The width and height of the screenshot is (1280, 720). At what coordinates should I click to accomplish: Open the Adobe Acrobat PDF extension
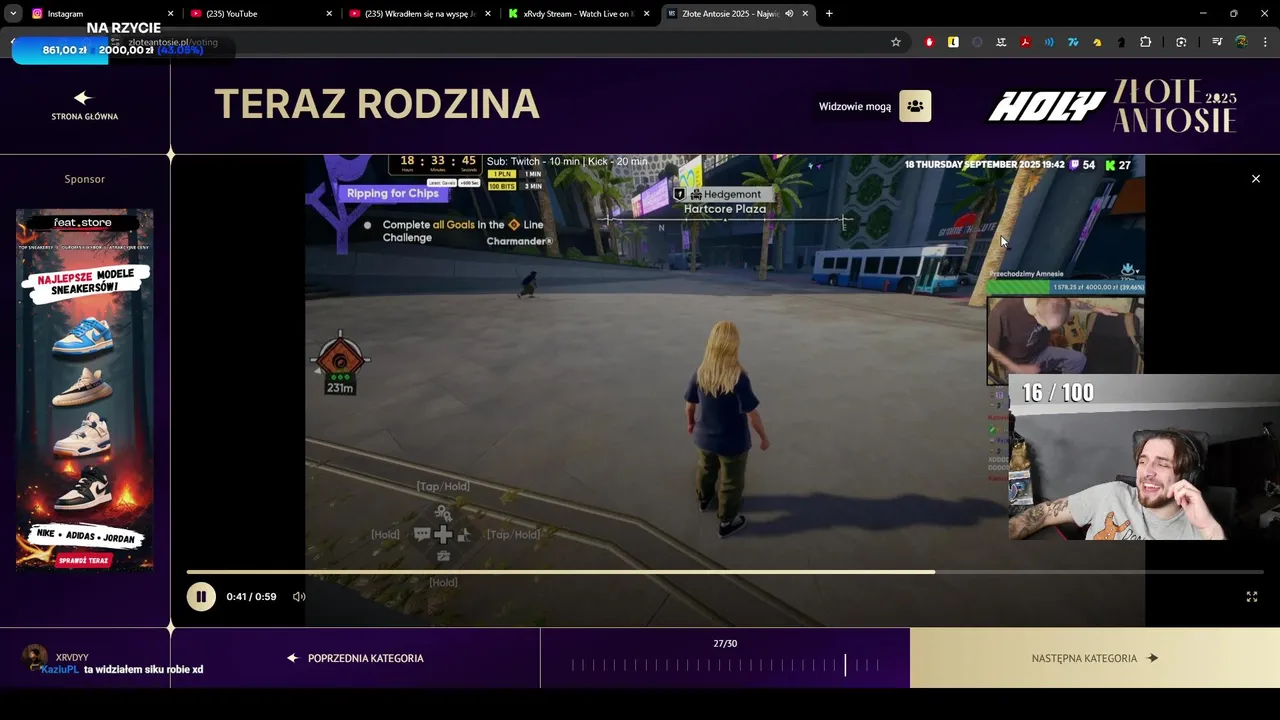(1025, 42)
